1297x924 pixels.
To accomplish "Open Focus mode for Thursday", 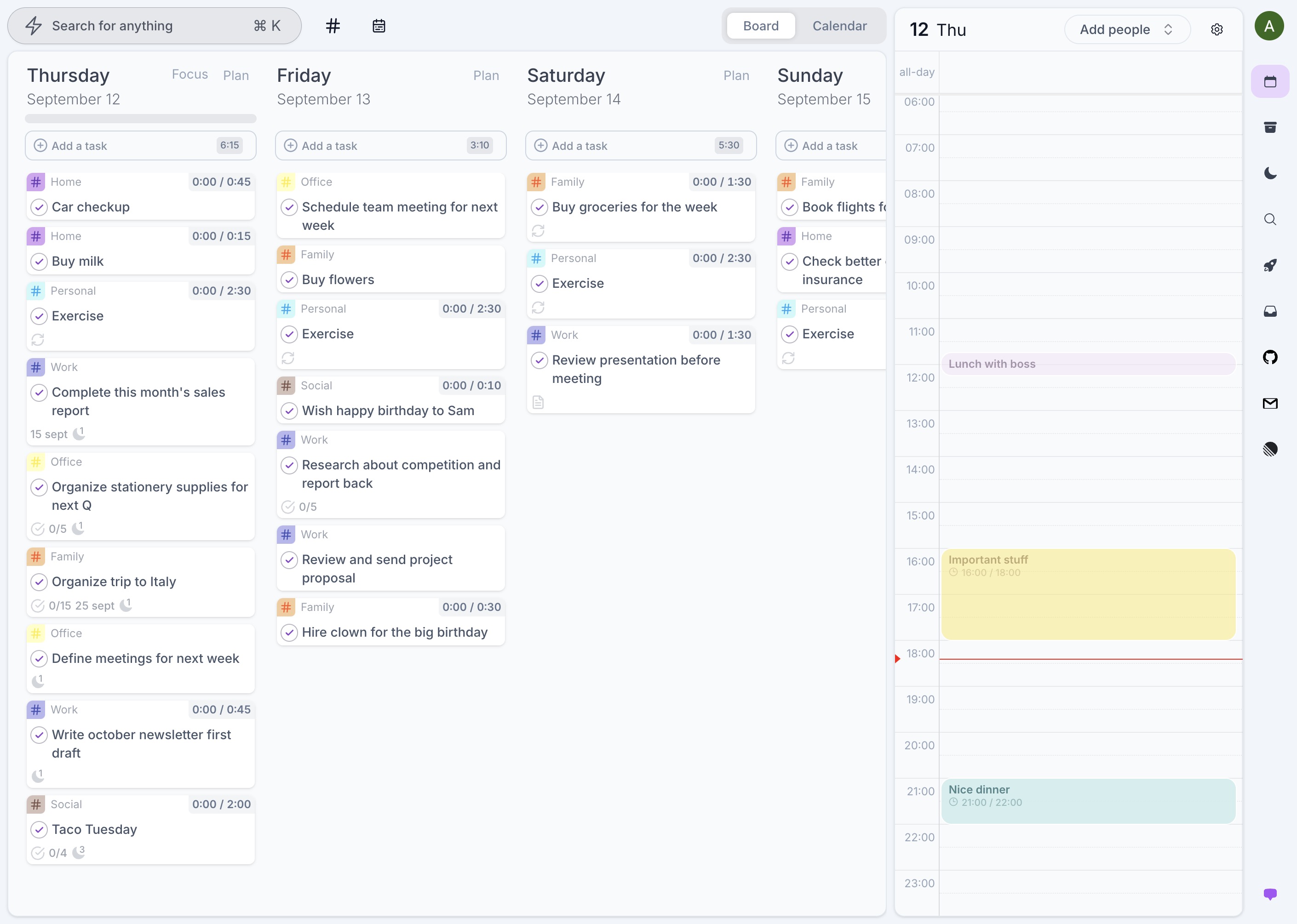I will pos(189,74).
